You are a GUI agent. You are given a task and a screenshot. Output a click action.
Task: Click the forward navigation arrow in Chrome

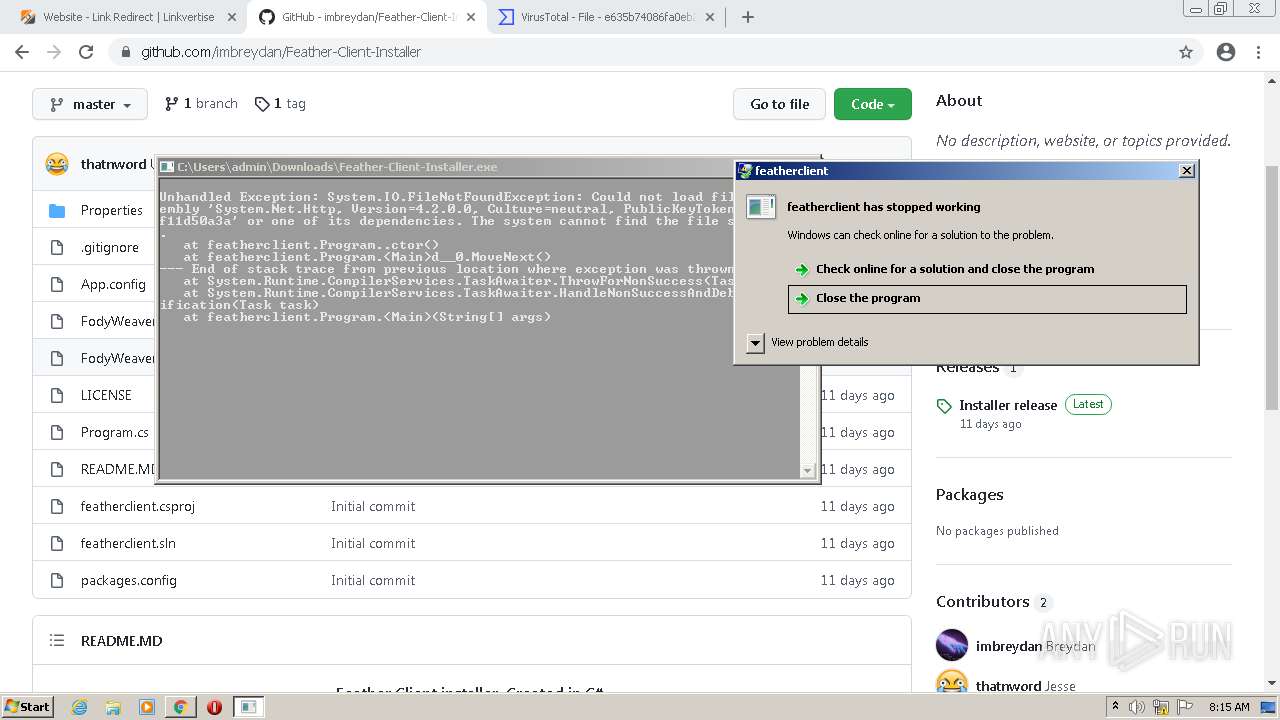pyautogui.click(x=54, y=52)
